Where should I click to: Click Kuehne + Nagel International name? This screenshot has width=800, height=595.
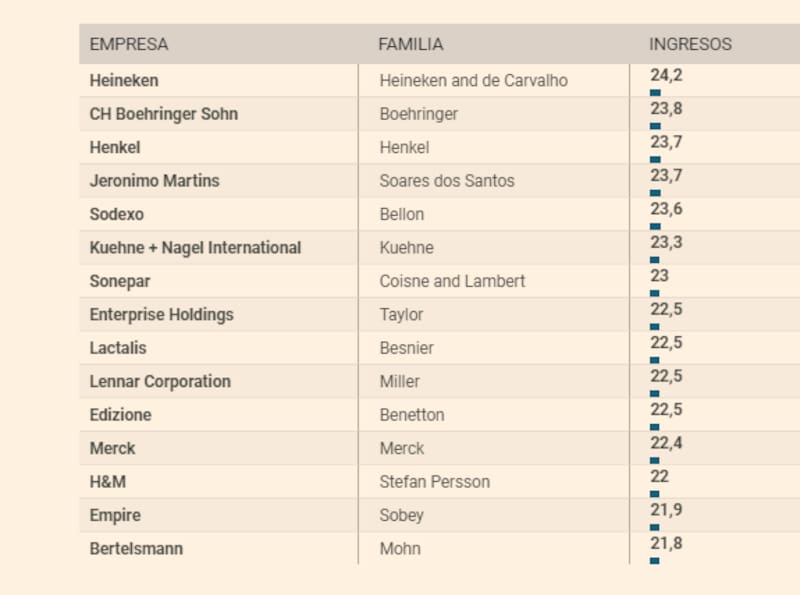[195, 248]
